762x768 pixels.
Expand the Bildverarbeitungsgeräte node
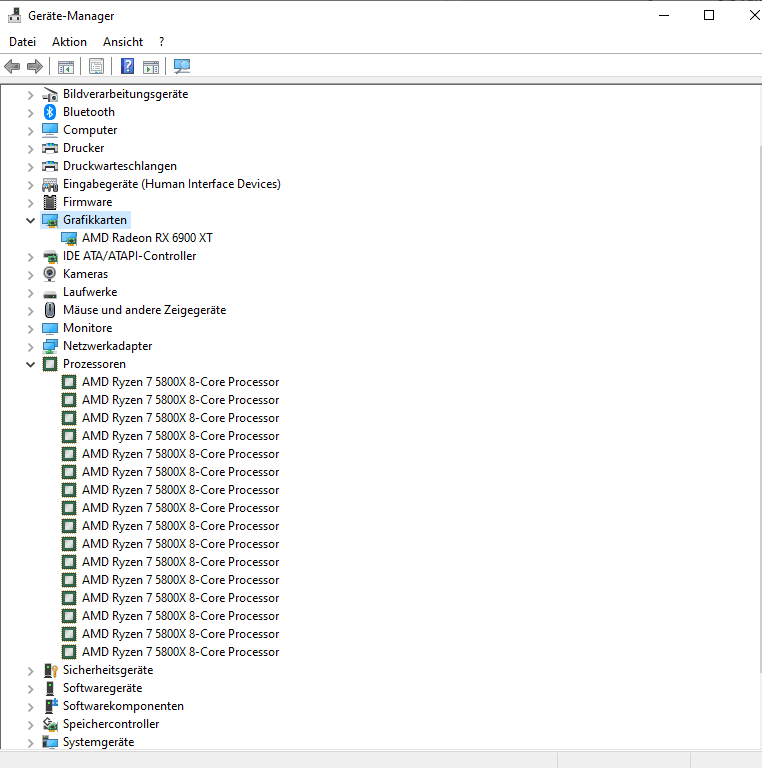point(30,95)
